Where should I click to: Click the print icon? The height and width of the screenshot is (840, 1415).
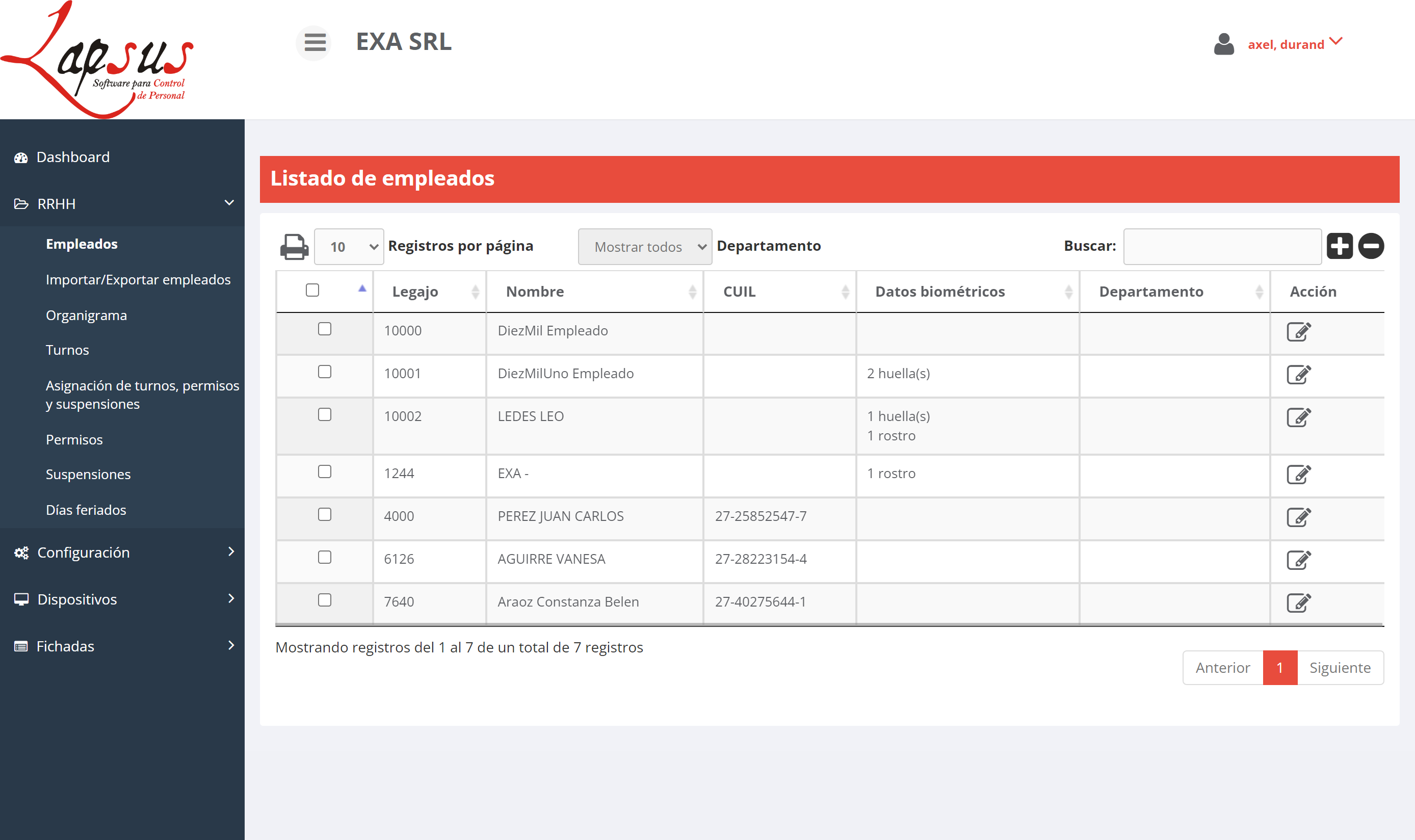[294, 246]
